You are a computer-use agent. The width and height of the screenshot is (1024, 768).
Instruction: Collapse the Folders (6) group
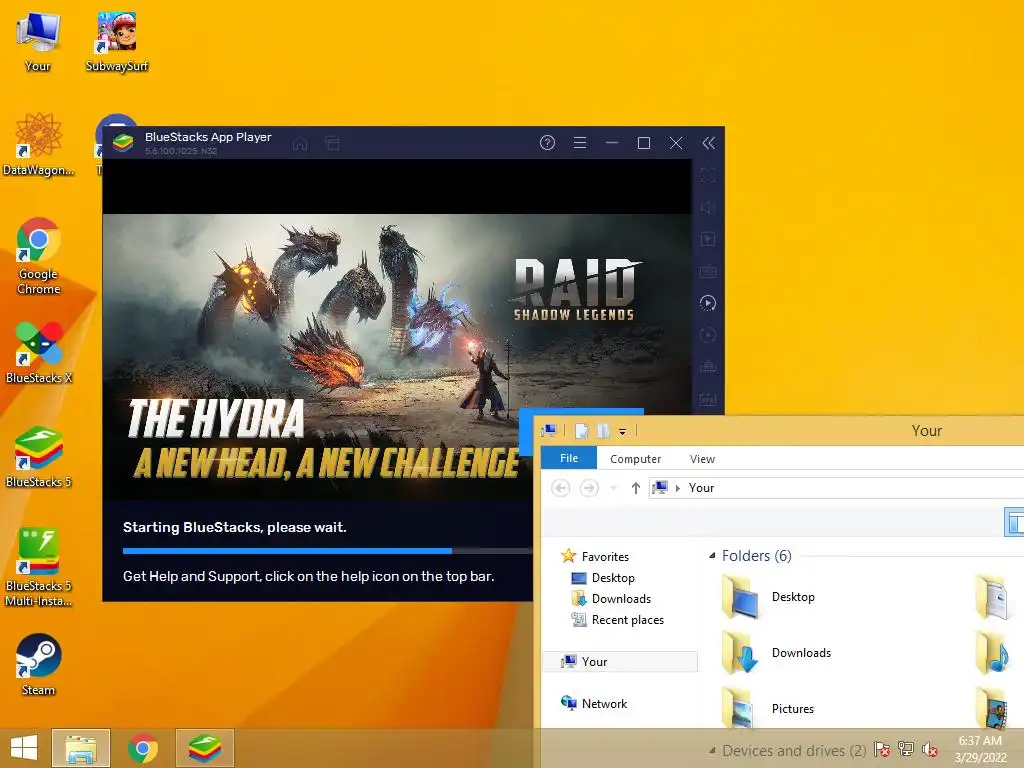[x=712, y=556]
